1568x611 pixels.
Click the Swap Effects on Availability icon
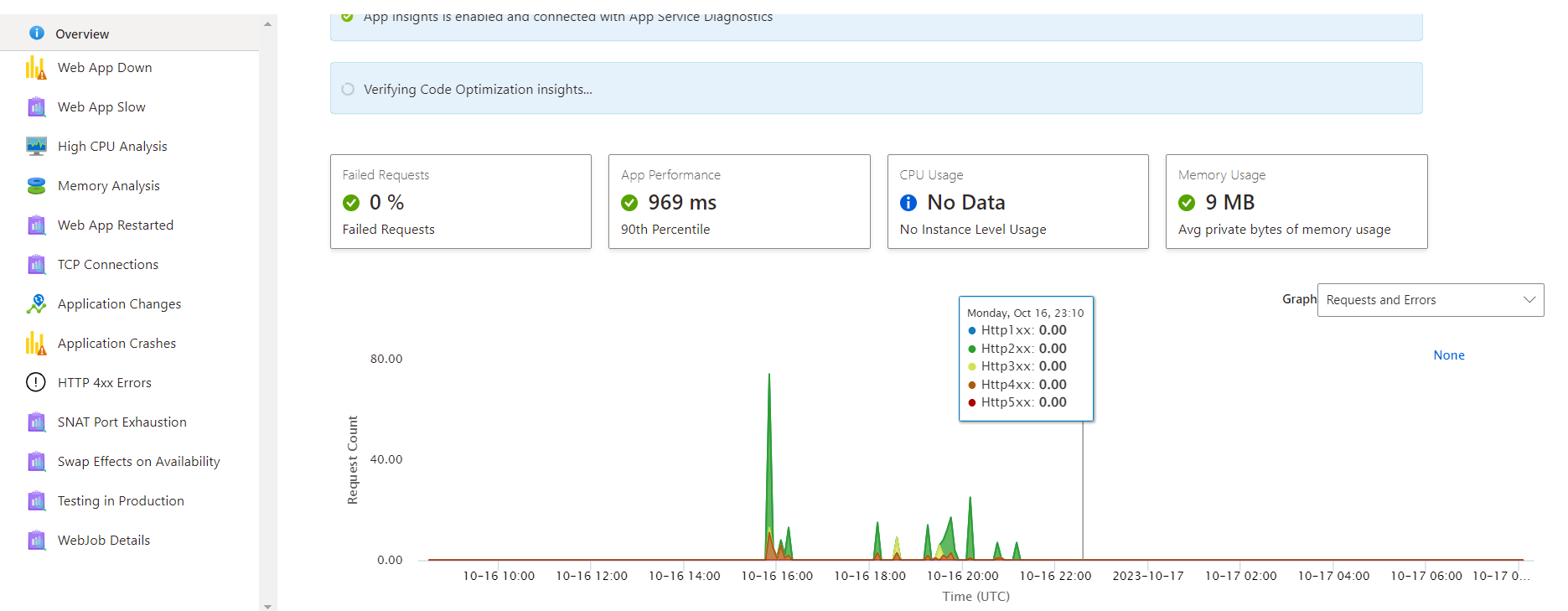click(36, 462)
